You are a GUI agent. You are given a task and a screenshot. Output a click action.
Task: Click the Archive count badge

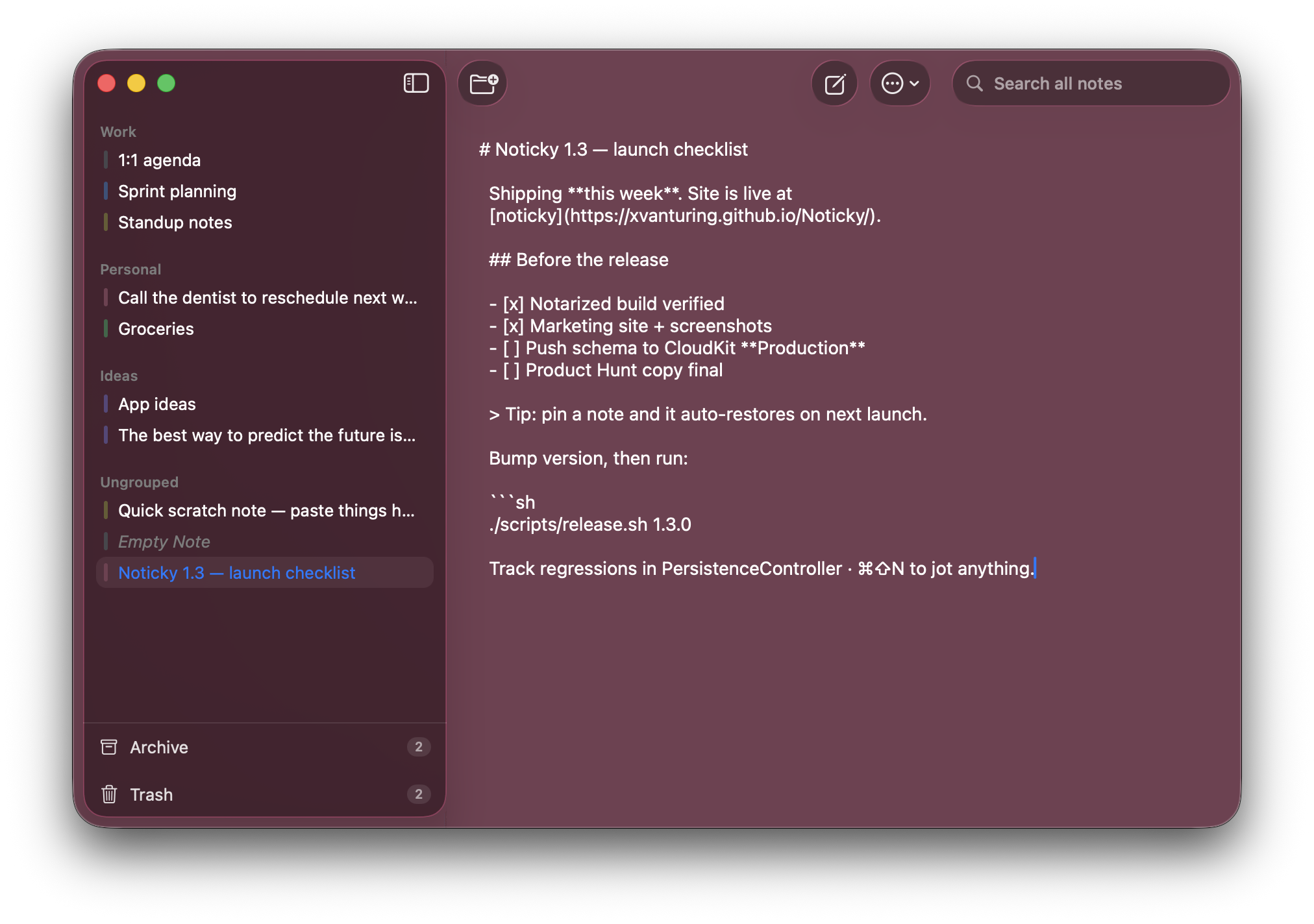click(x=419, y=747)
